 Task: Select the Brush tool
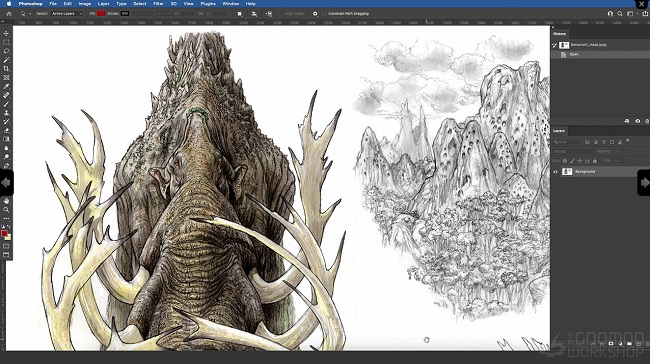[6, 104]
